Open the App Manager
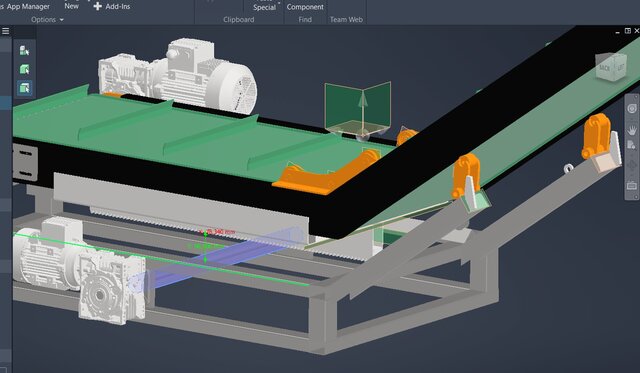This screenshot has width=640, height=373. pyautogui.click(x=28, y=7)
